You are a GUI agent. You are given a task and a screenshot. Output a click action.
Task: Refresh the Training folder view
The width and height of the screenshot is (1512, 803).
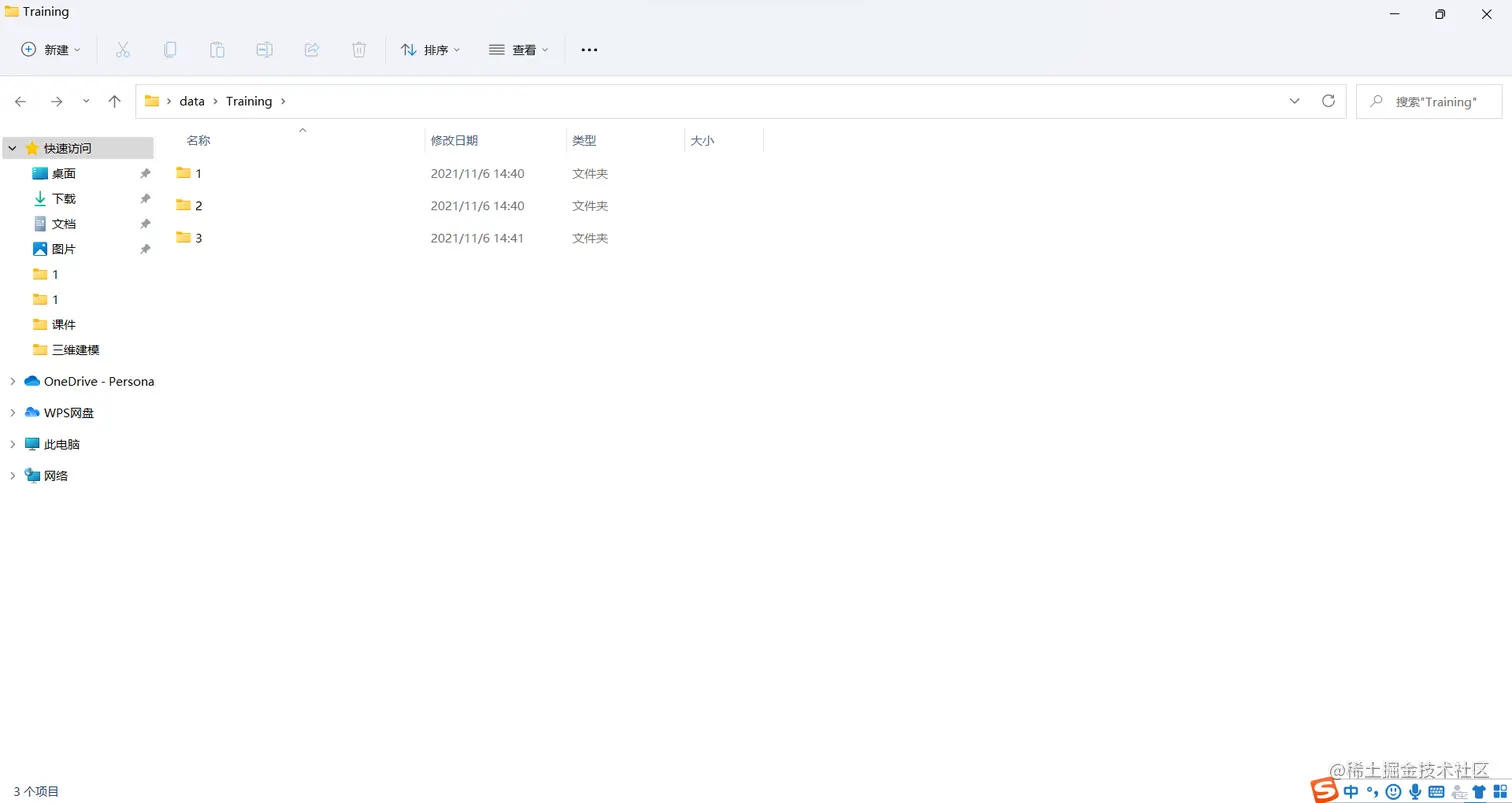point(1328,101)
